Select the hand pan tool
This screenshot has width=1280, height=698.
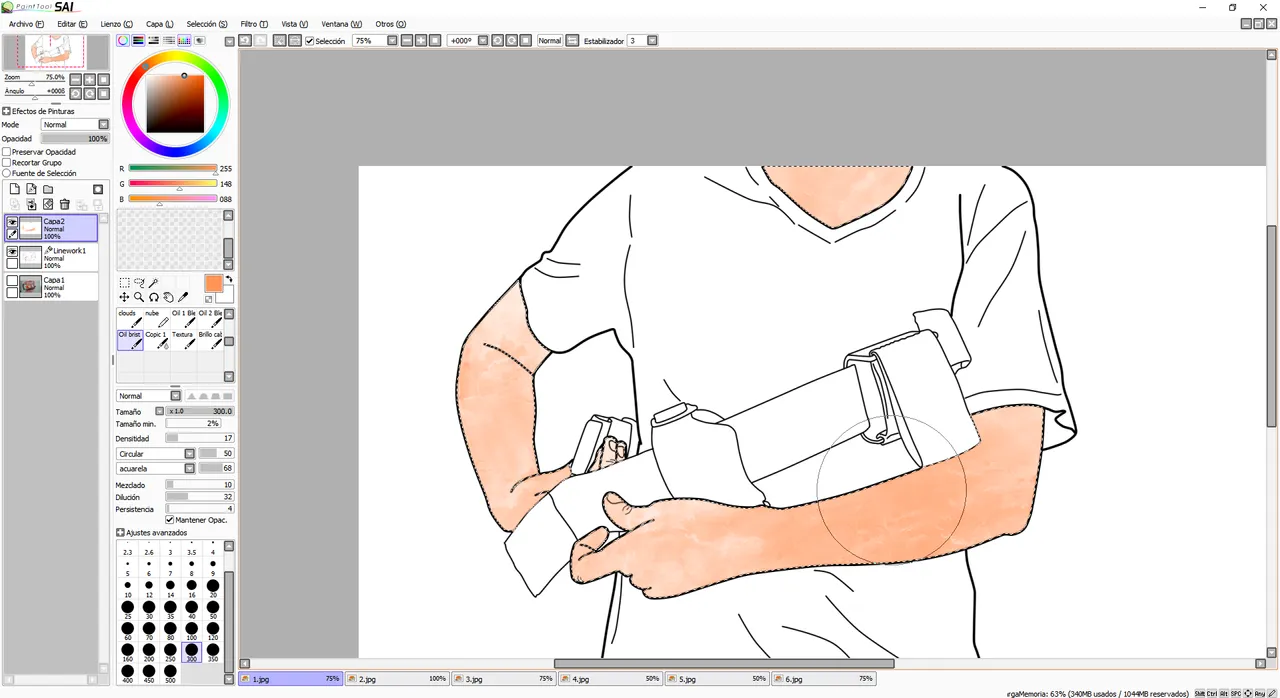tap(168, 297)
